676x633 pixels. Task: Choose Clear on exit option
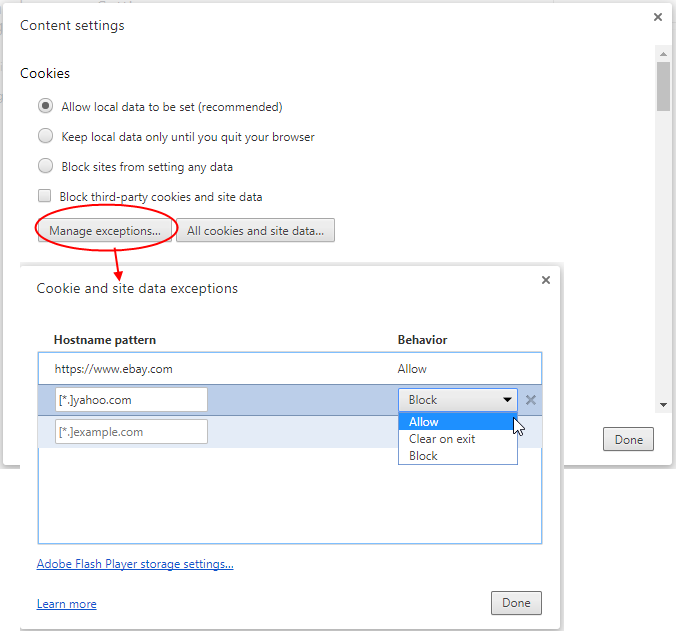[x=457, y=439]
